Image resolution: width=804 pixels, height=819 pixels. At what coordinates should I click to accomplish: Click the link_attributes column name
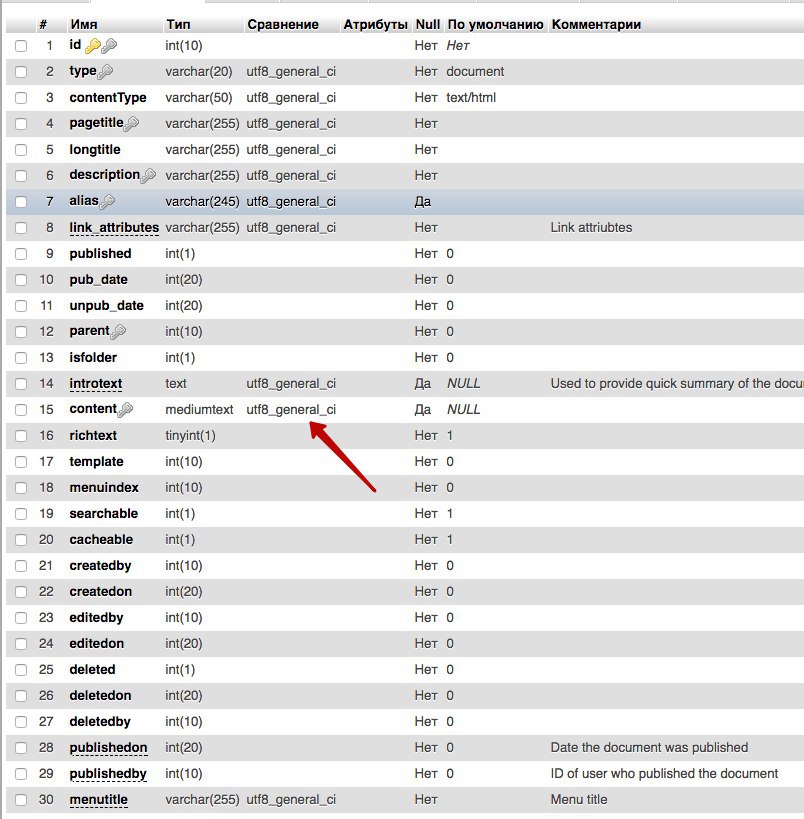[x=114, y=228]
